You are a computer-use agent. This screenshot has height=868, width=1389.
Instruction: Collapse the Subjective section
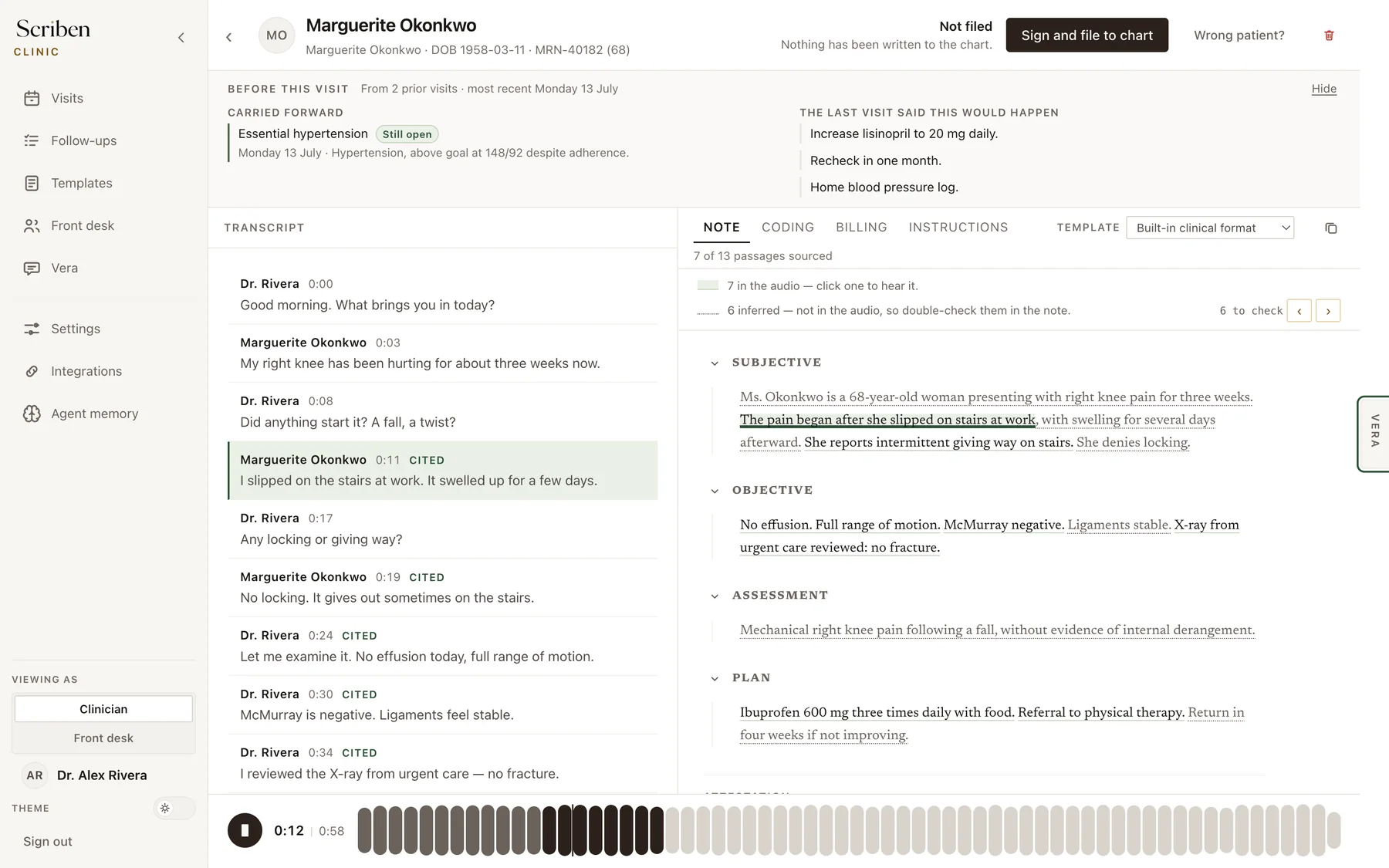coord(715,363)
